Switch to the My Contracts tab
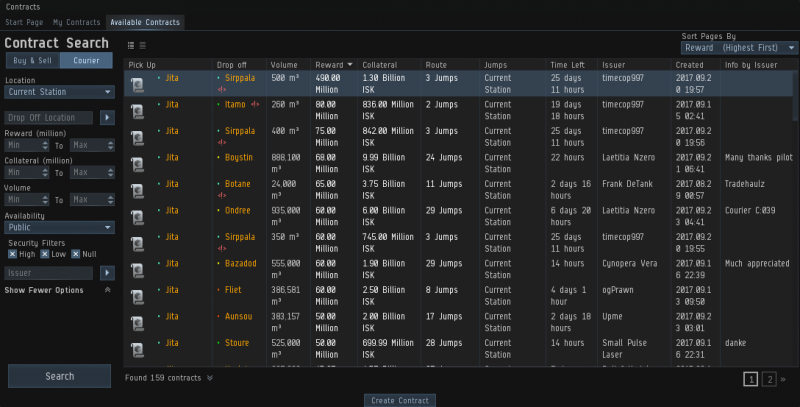Viewport: 800px width, 407px height. click(76, 22)
